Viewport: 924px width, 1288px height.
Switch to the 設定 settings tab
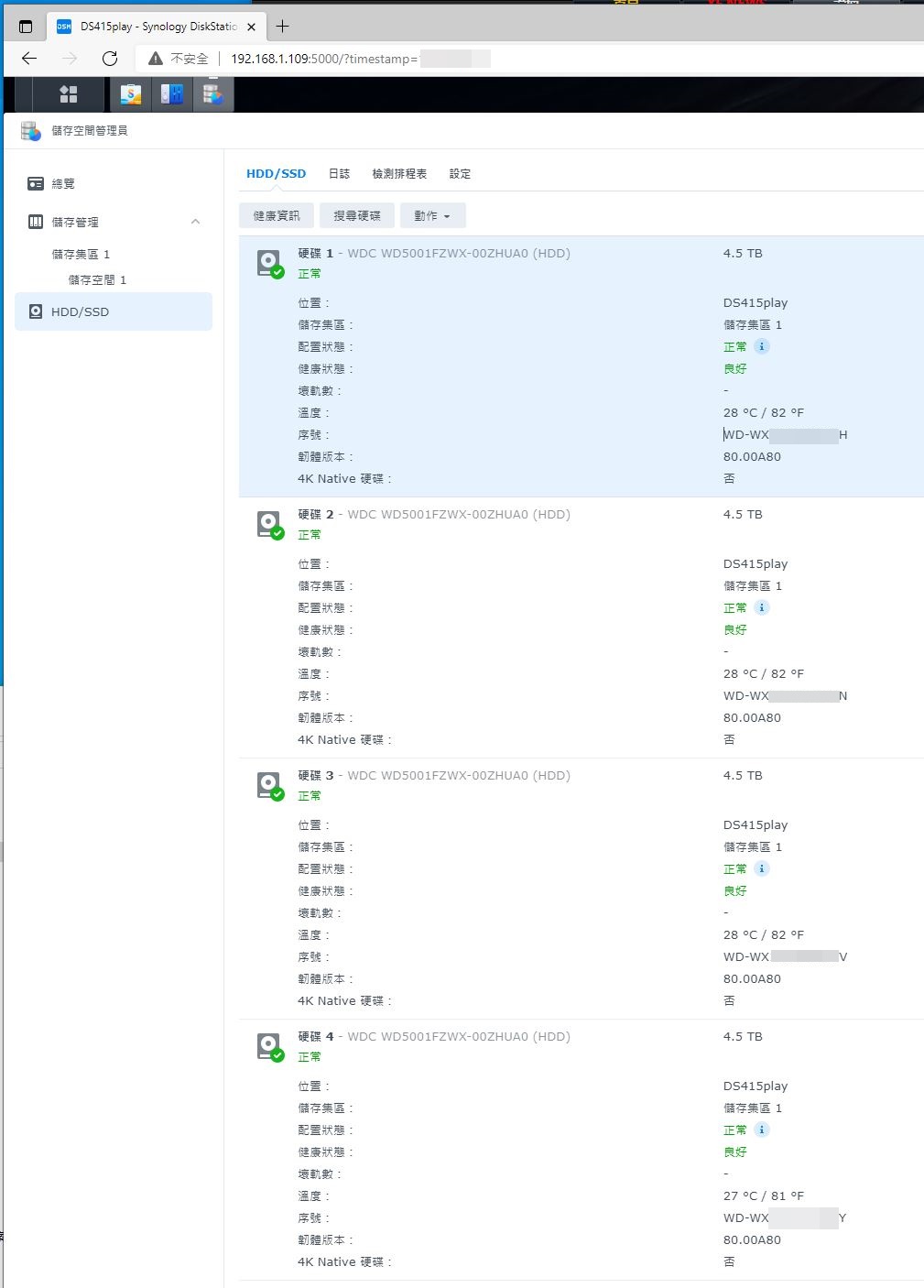pos(460,174)
